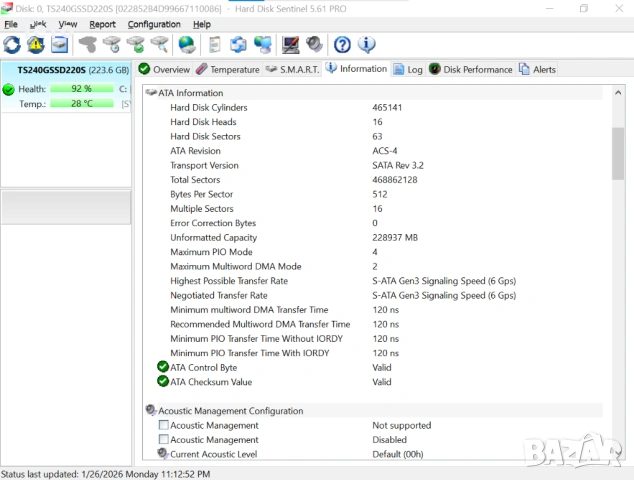Click the speaker sound icon in toolbar
The height and width of the screenshot is (480, 634).
[315, 44]
